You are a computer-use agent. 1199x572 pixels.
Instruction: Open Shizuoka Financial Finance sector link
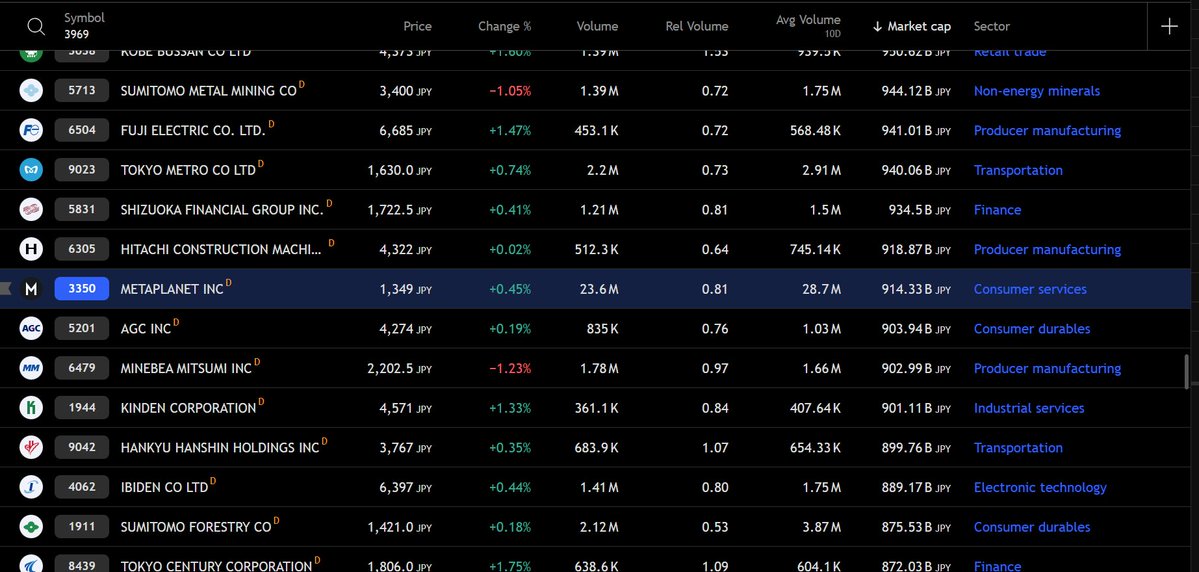[997, 210]
